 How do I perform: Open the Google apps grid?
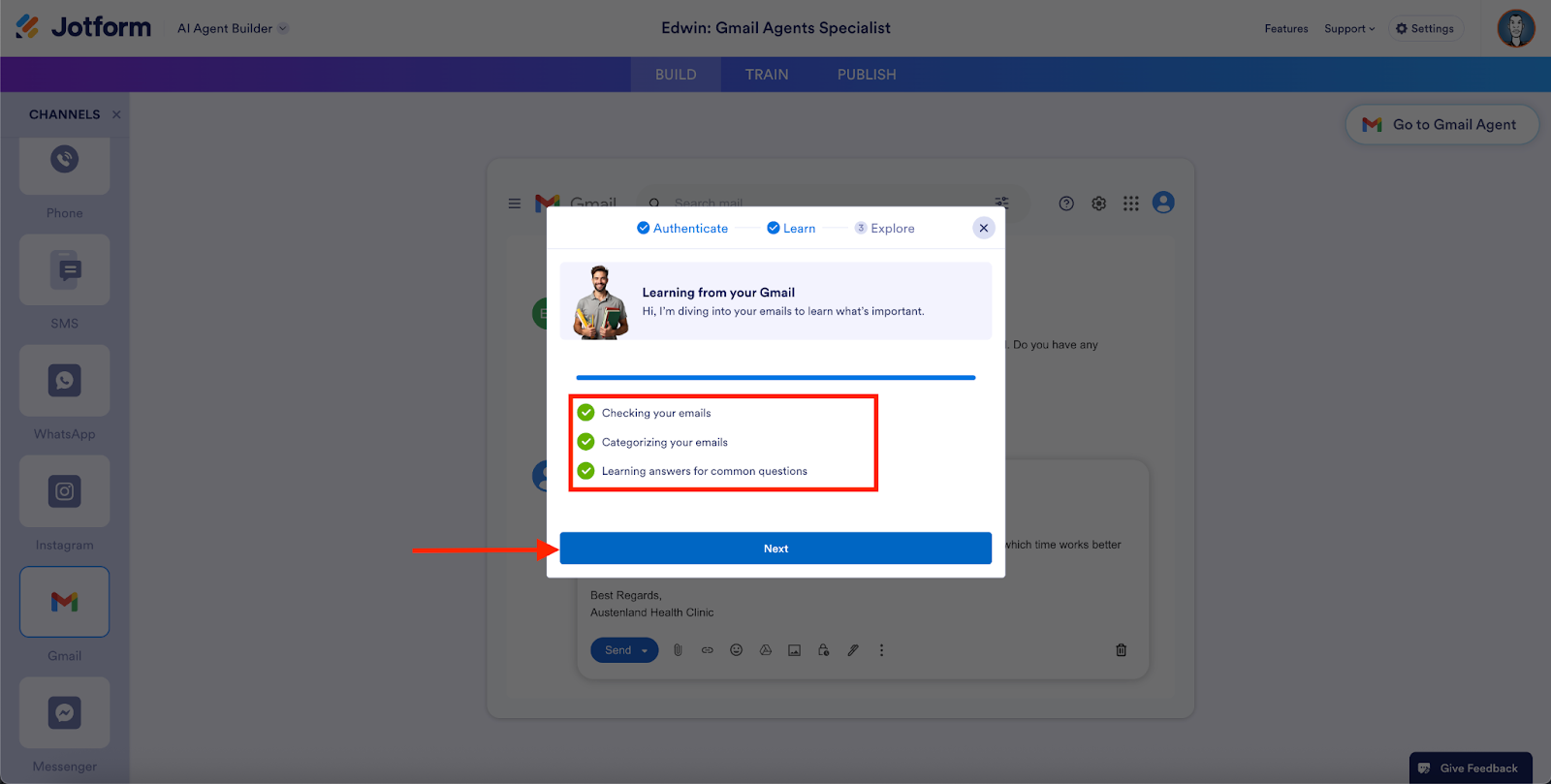coord(1131,204)
